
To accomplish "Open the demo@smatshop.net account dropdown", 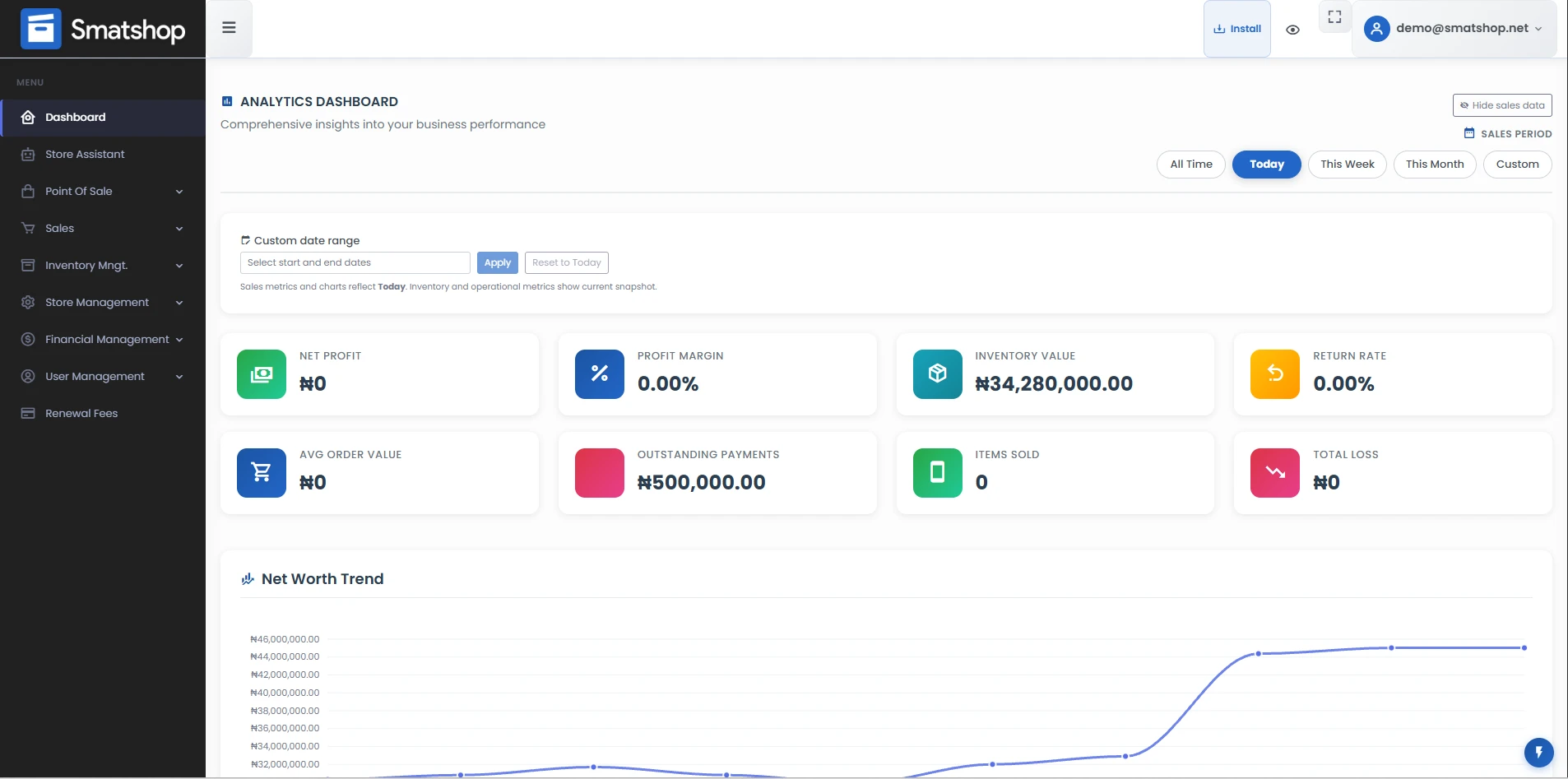I will (1454, 29).
